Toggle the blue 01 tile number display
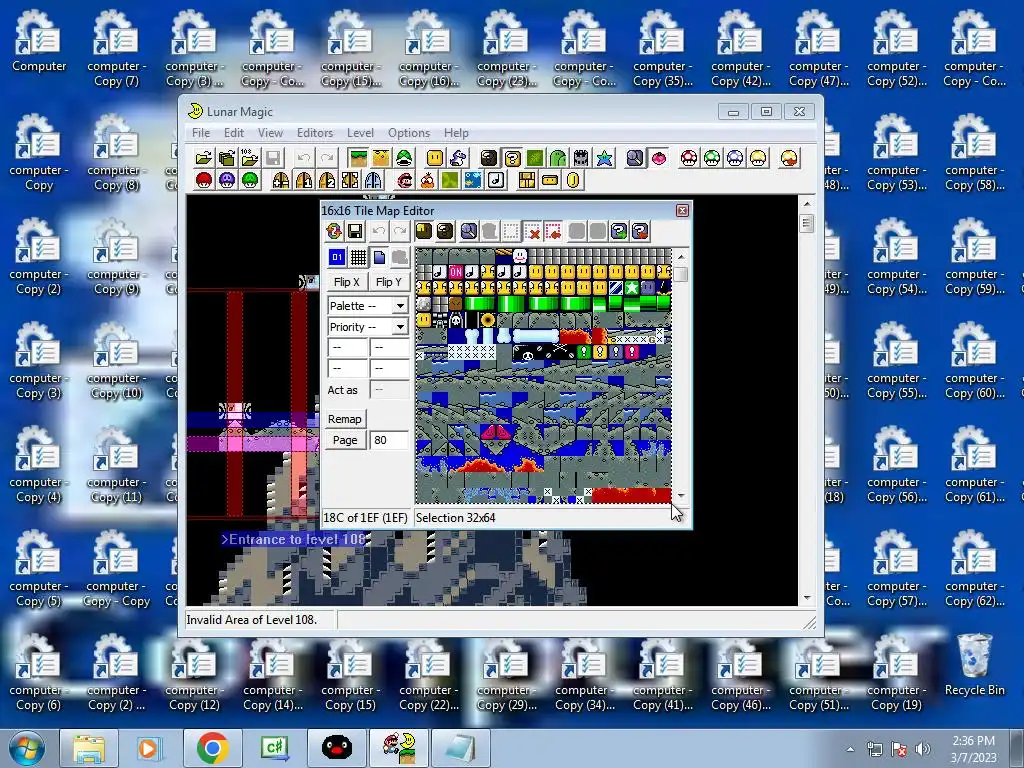The image size is (1024, 768). (x=337, y=257)
